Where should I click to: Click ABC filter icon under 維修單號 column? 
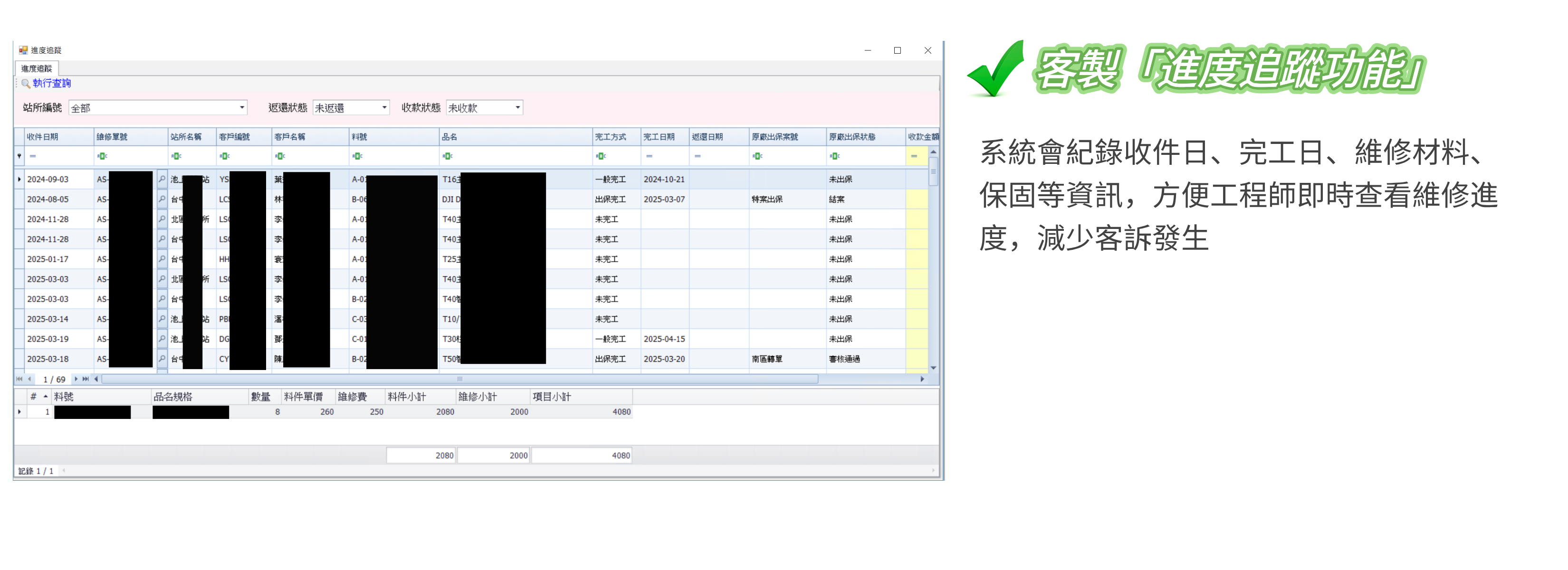coord(102,156)
